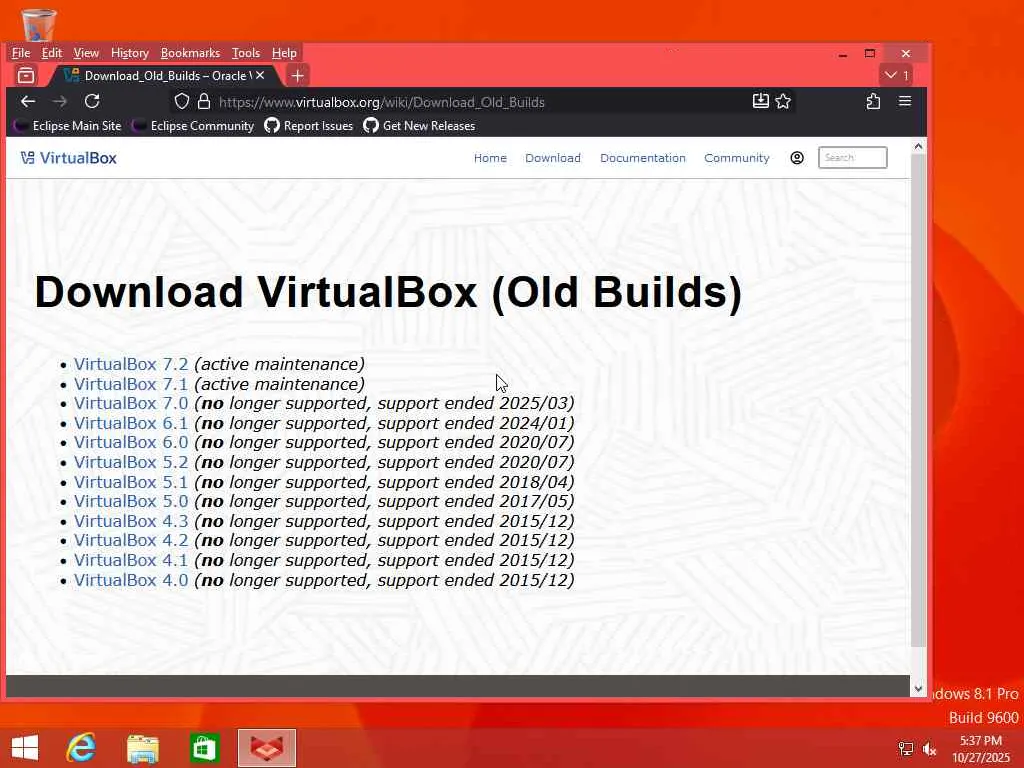The width and height of the screenshot is (1024, 768).
Task: Open the browser extensions puzzle icon
Action: point(873,101)
